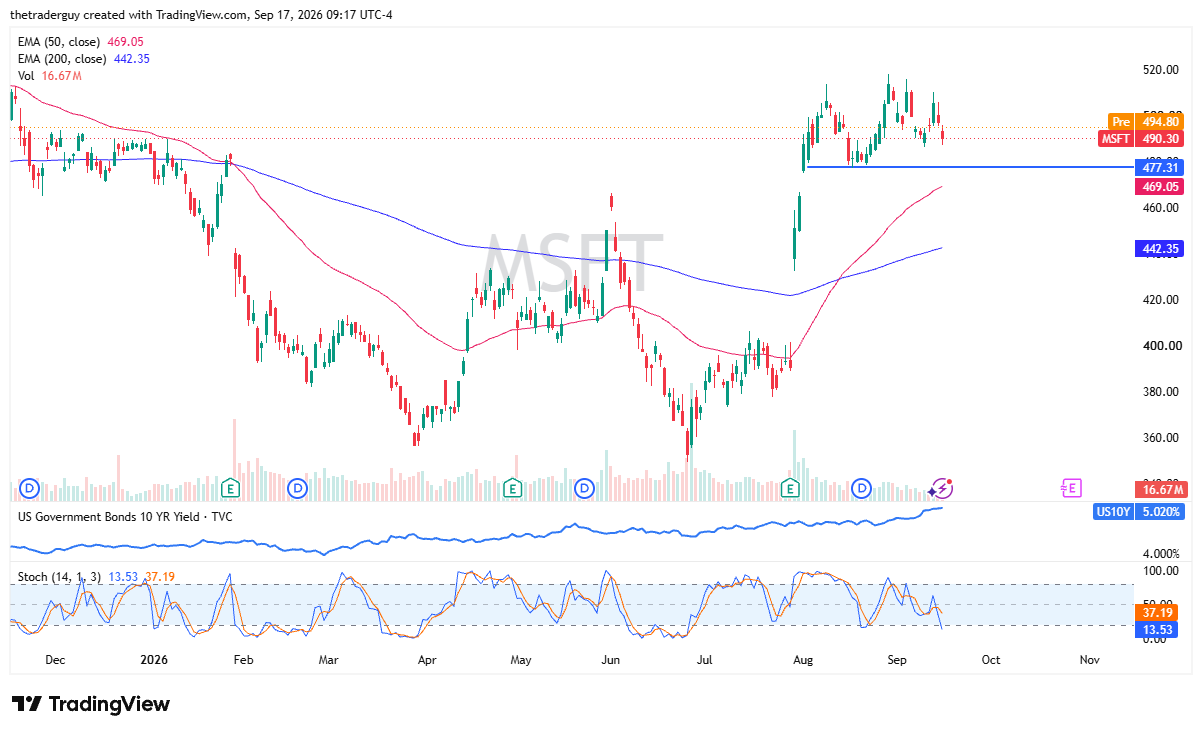Click the Aug label on time axis
1202x734 pixels.
pyautogui.click(x=801, y=660)
